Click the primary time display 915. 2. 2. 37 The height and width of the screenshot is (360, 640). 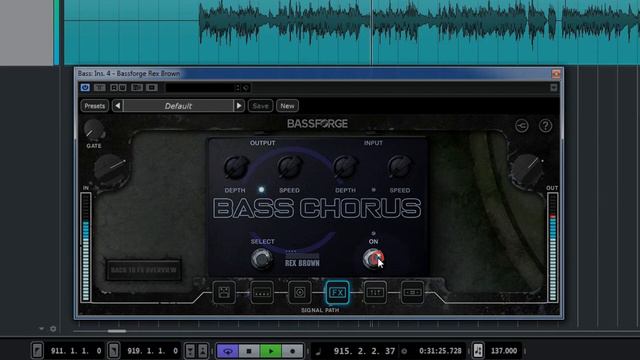364,351
